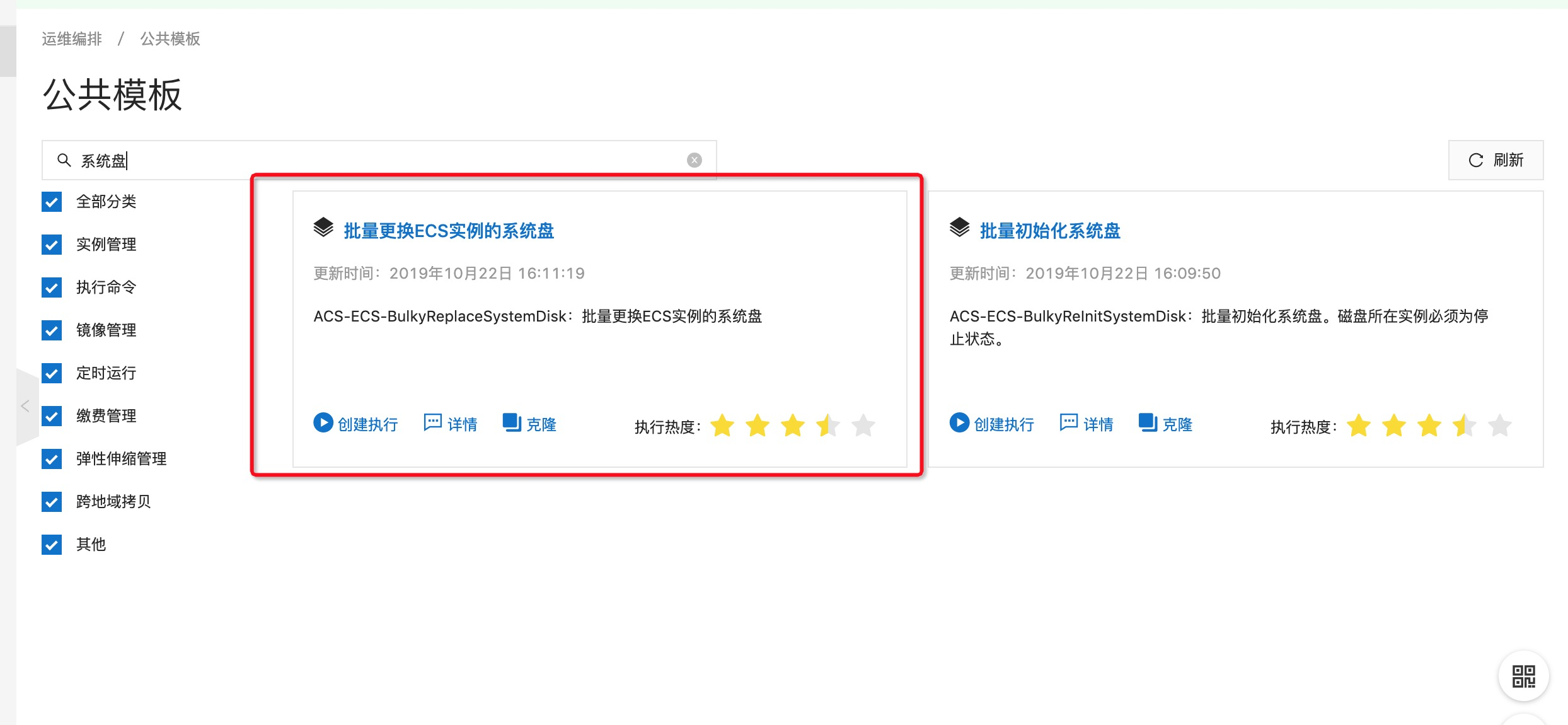Screen dimensions: 1568x725
Task: Toggle 弹性伸缩管理 checkbox
Action: (52, 459)
